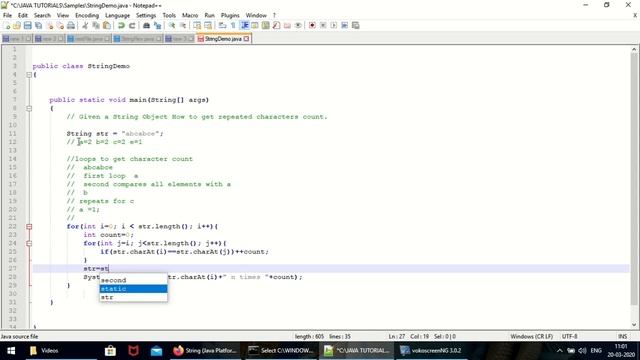Collapse the inner for loop fold line 24
640x360 pixels.
pos(29,243)
